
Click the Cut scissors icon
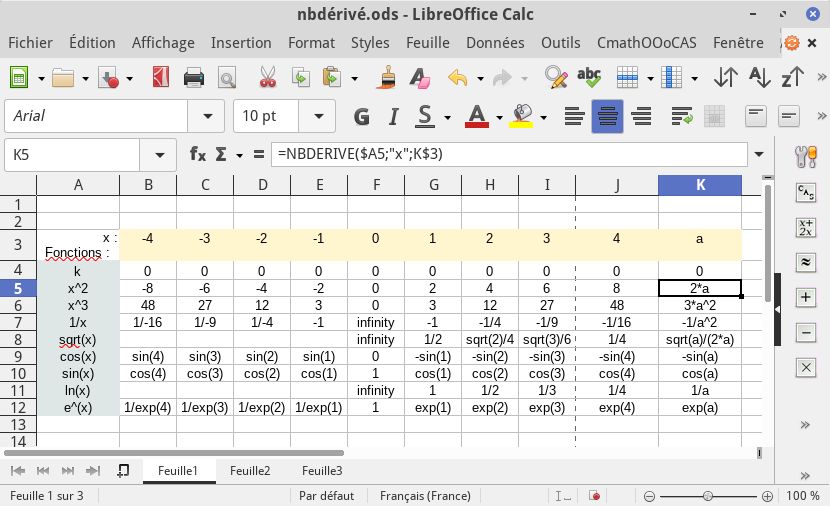tap(267, 78)
